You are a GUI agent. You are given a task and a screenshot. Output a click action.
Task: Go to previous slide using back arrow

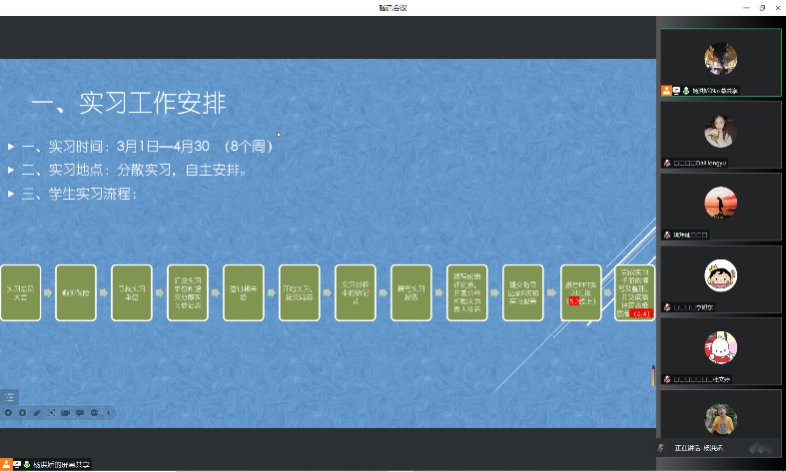coord(8,412)
